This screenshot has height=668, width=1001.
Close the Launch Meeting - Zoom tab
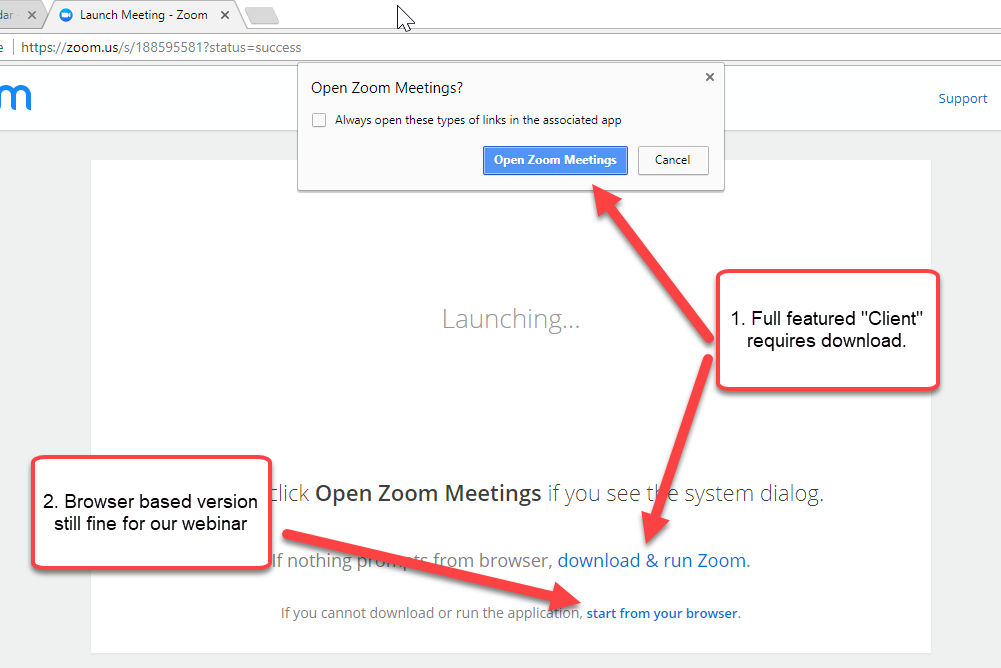click(225, 15)
